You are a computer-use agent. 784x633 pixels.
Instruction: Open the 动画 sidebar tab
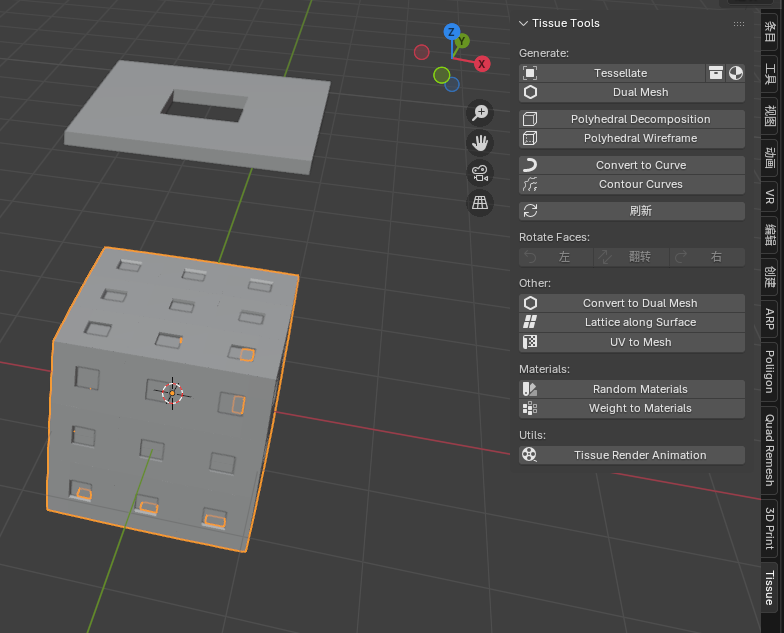[770, 157]
